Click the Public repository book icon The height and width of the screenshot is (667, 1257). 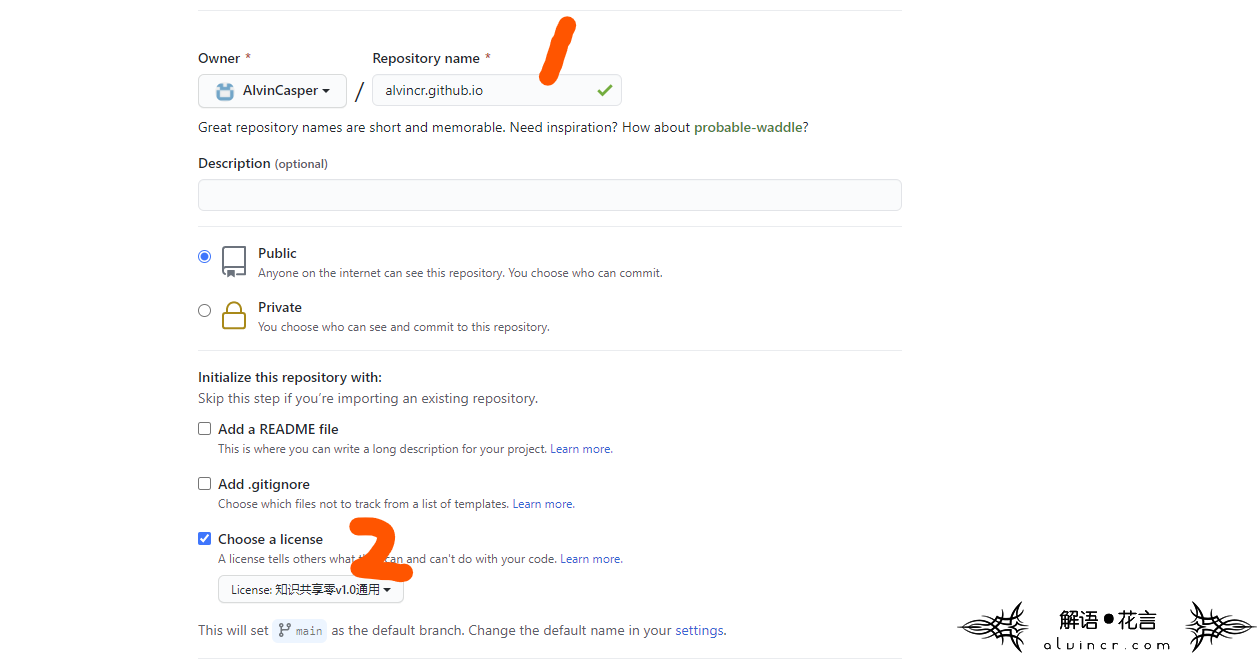[233, 261]
